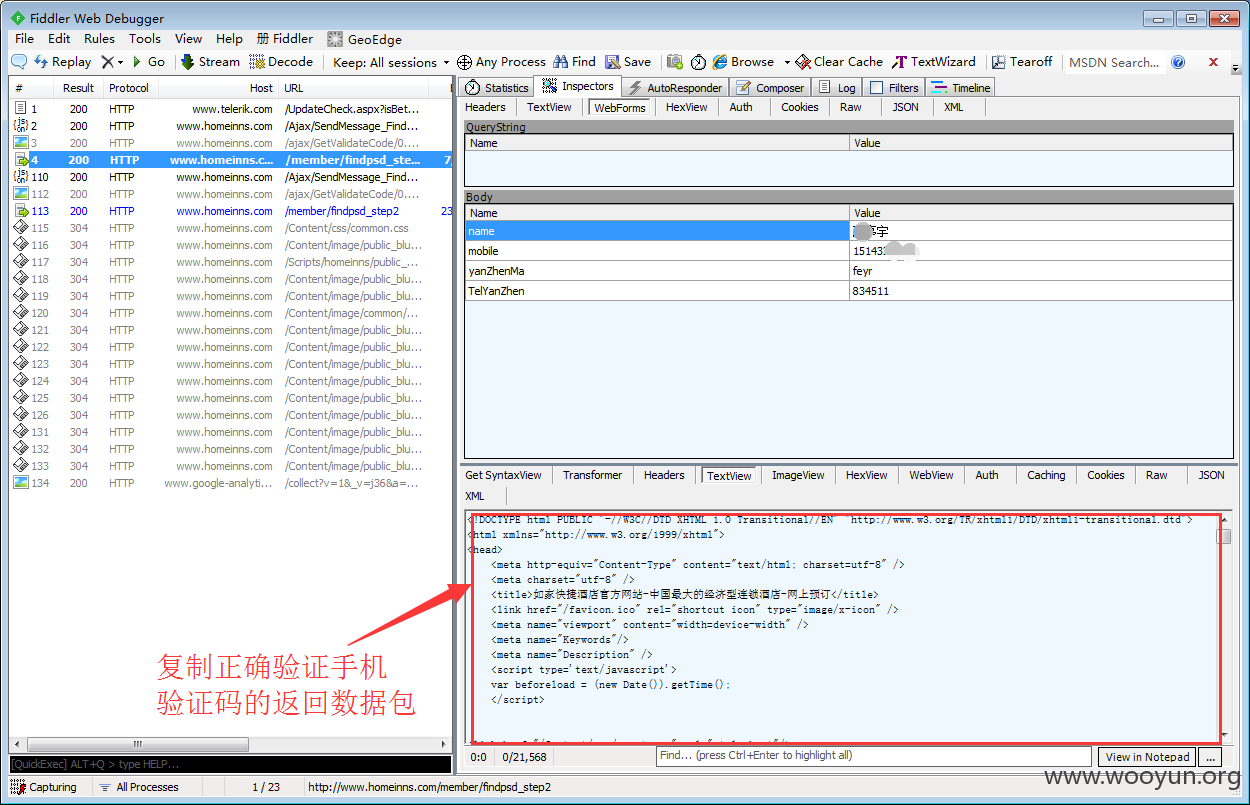This screenshot has height=805, width=1250.
Task: Open the Get SyntaxView response tab
Action: pos(503,475)
